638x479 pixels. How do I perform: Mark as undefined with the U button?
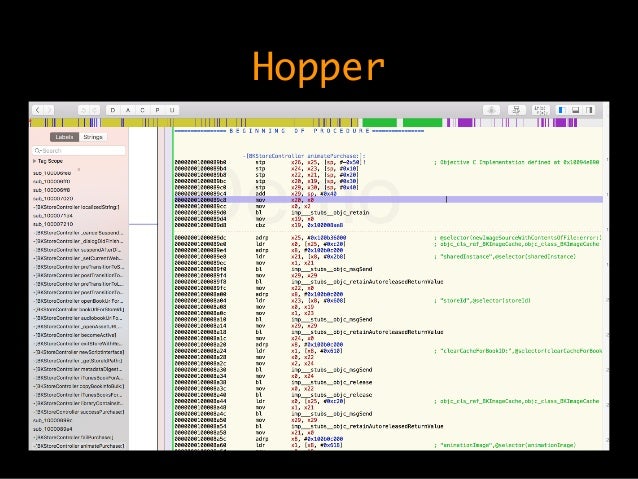click(x=172, y=110)
